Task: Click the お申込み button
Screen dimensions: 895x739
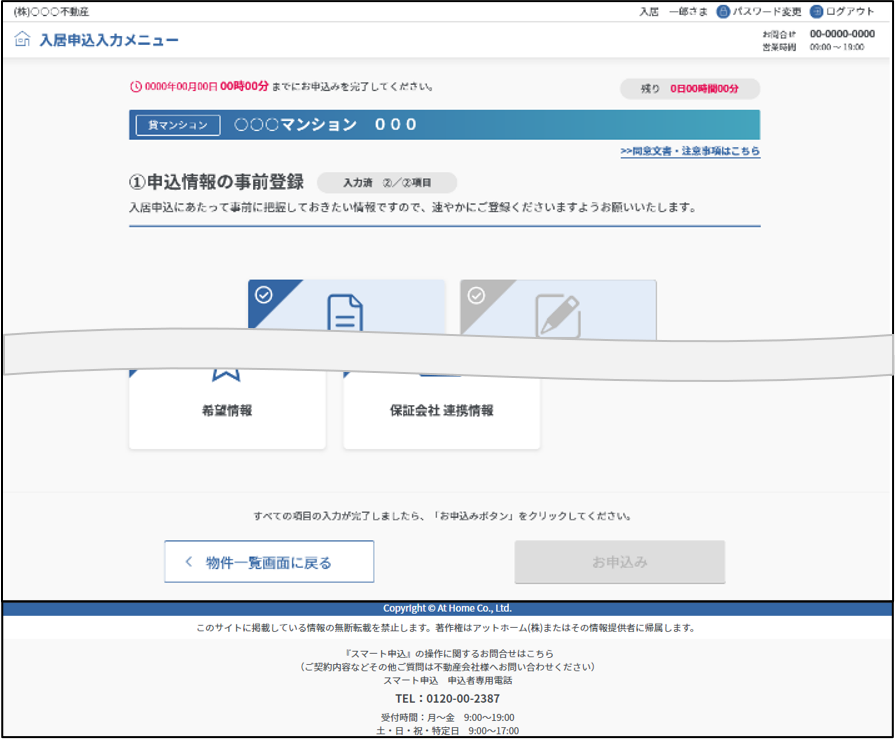Action: tap(619, 561)
